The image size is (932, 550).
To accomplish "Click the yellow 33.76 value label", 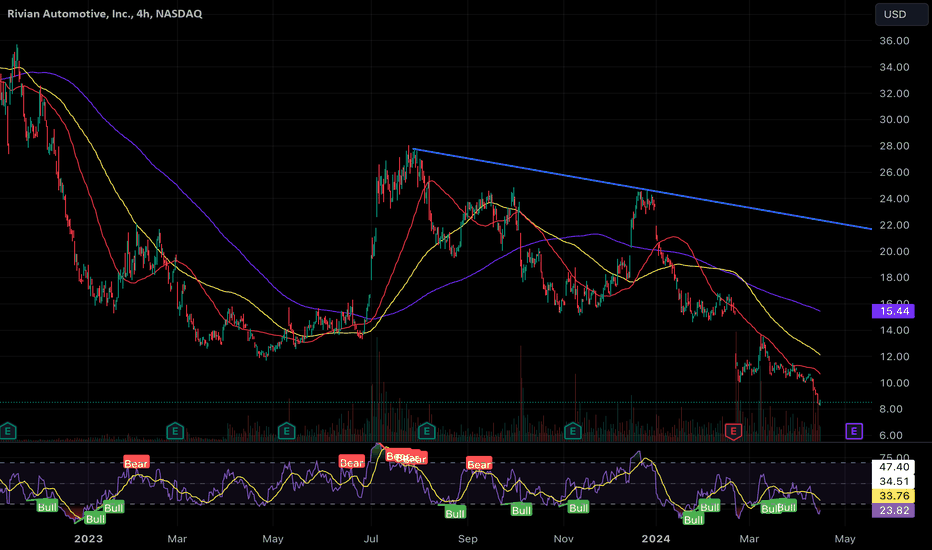I will (x=893, y=495).
